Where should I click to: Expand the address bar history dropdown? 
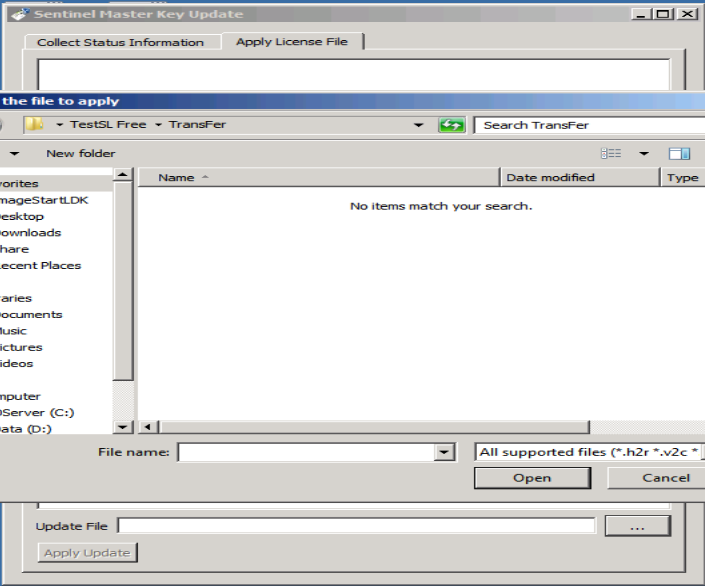pyautogui.click(x=419, y=125)
